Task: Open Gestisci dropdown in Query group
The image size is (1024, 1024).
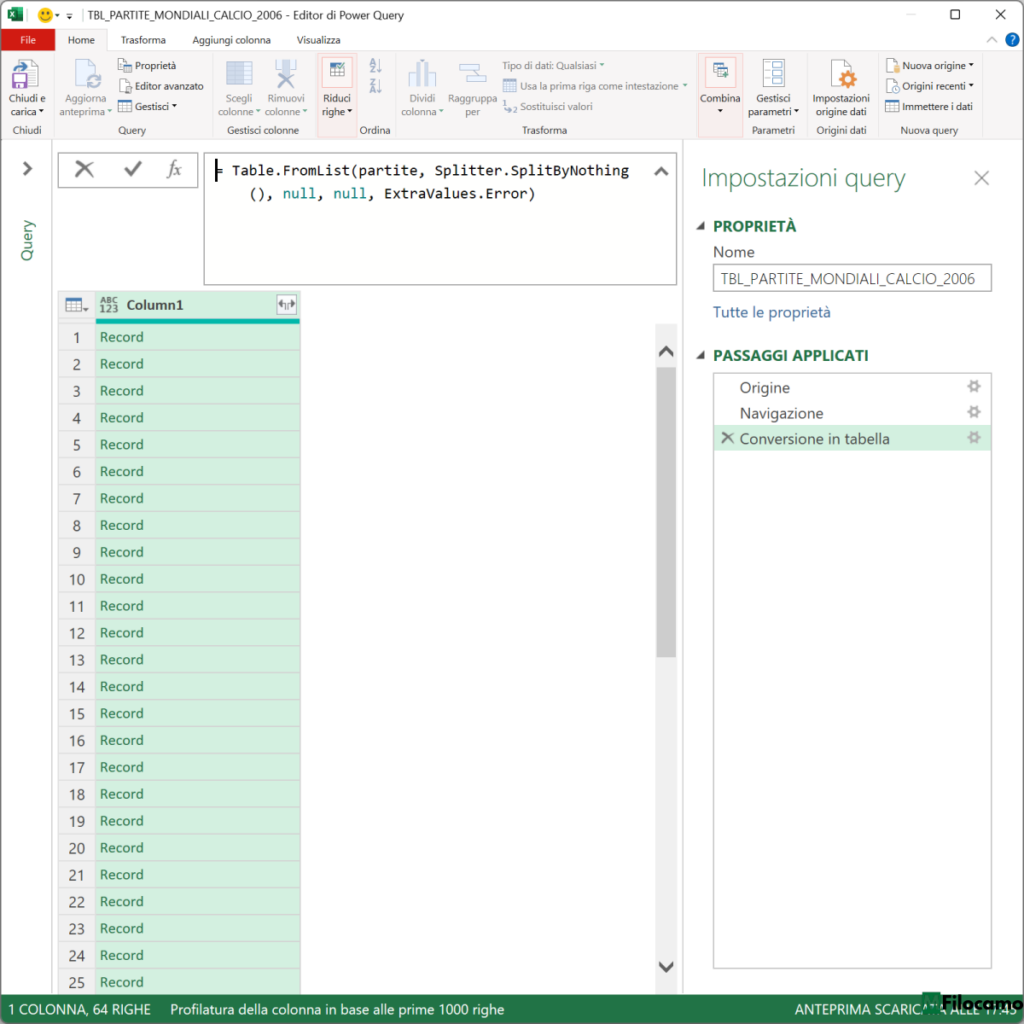Action: 147,106
